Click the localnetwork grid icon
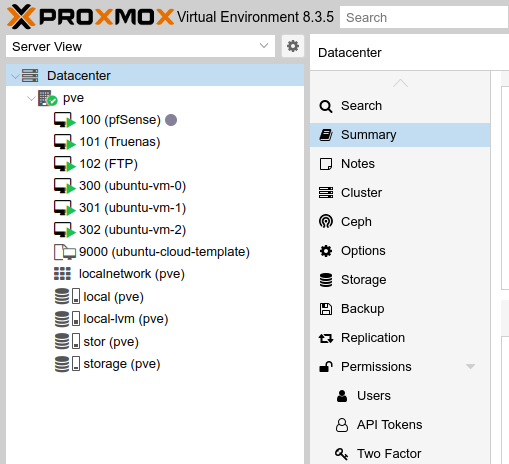Viewport: 509px width, 464px height. click(62, 274)
